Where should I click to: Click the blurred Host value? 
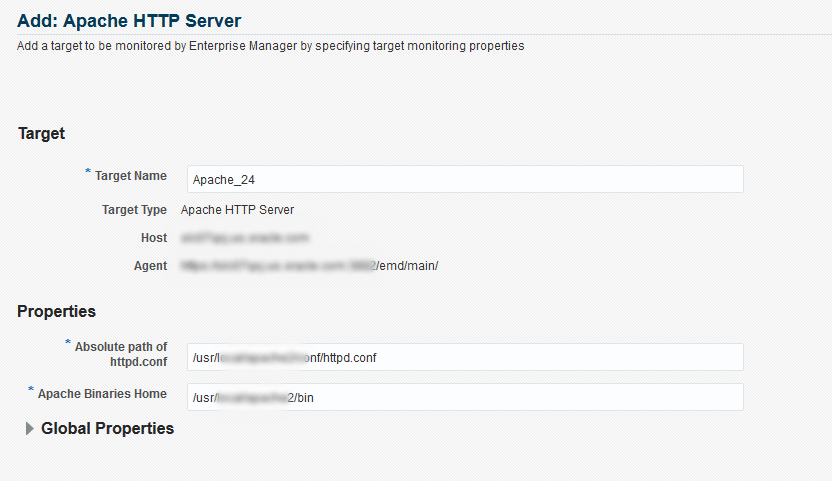click(x=245, y=238)
